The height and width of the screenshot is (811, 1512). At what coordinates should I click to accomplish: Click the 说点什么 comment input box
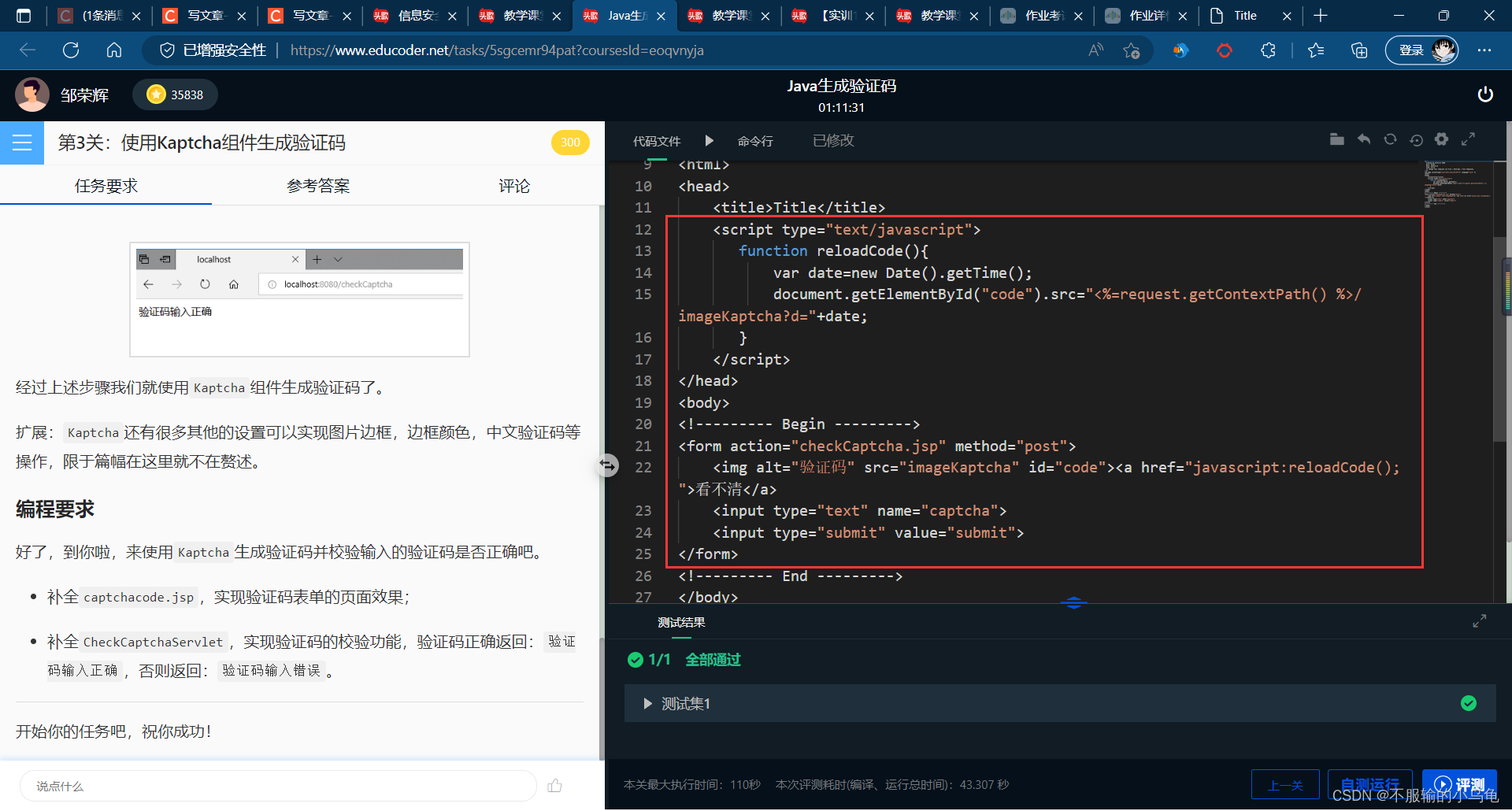278,786
